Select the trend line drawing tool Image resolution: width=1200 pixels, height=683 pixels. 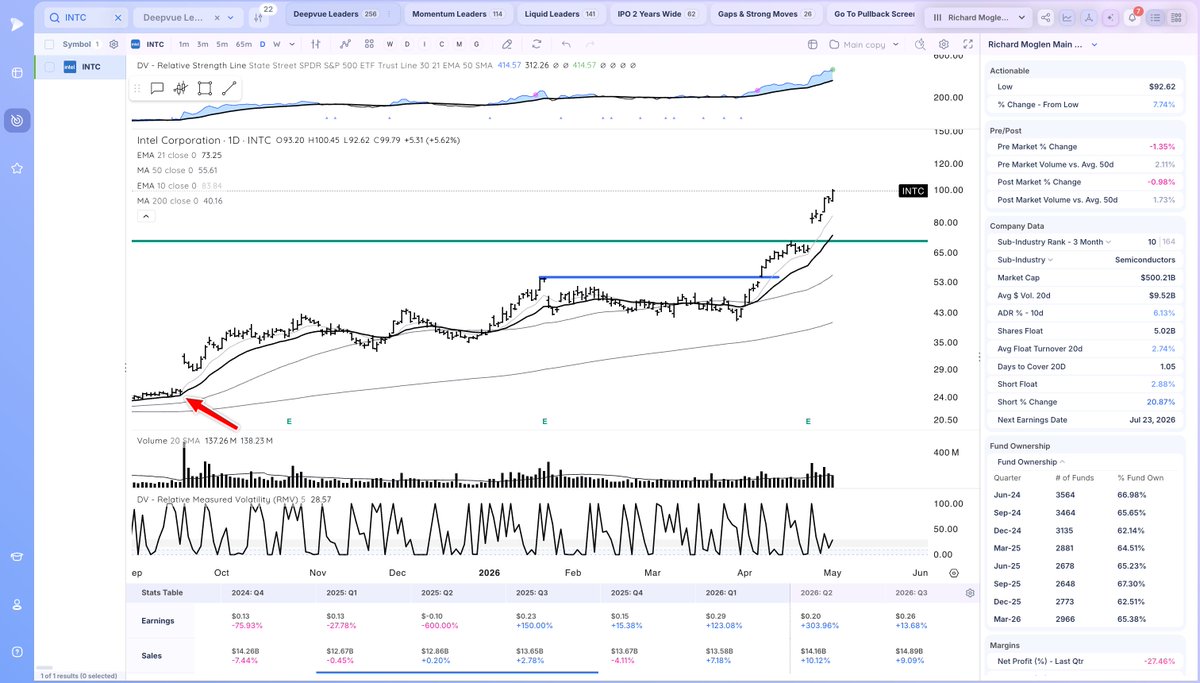pyautogui.click(x=229, y=88)
